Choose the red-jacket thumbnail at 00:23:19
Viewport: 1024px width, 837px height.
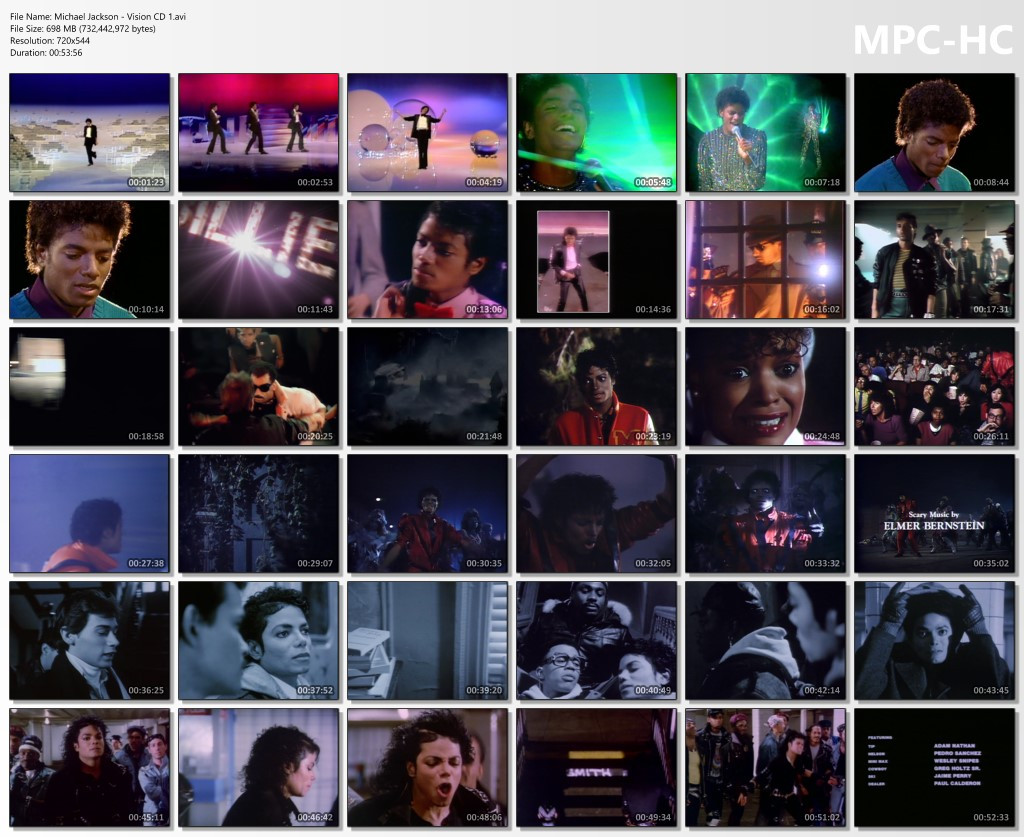pyautogui.click(x=597, y=387)
